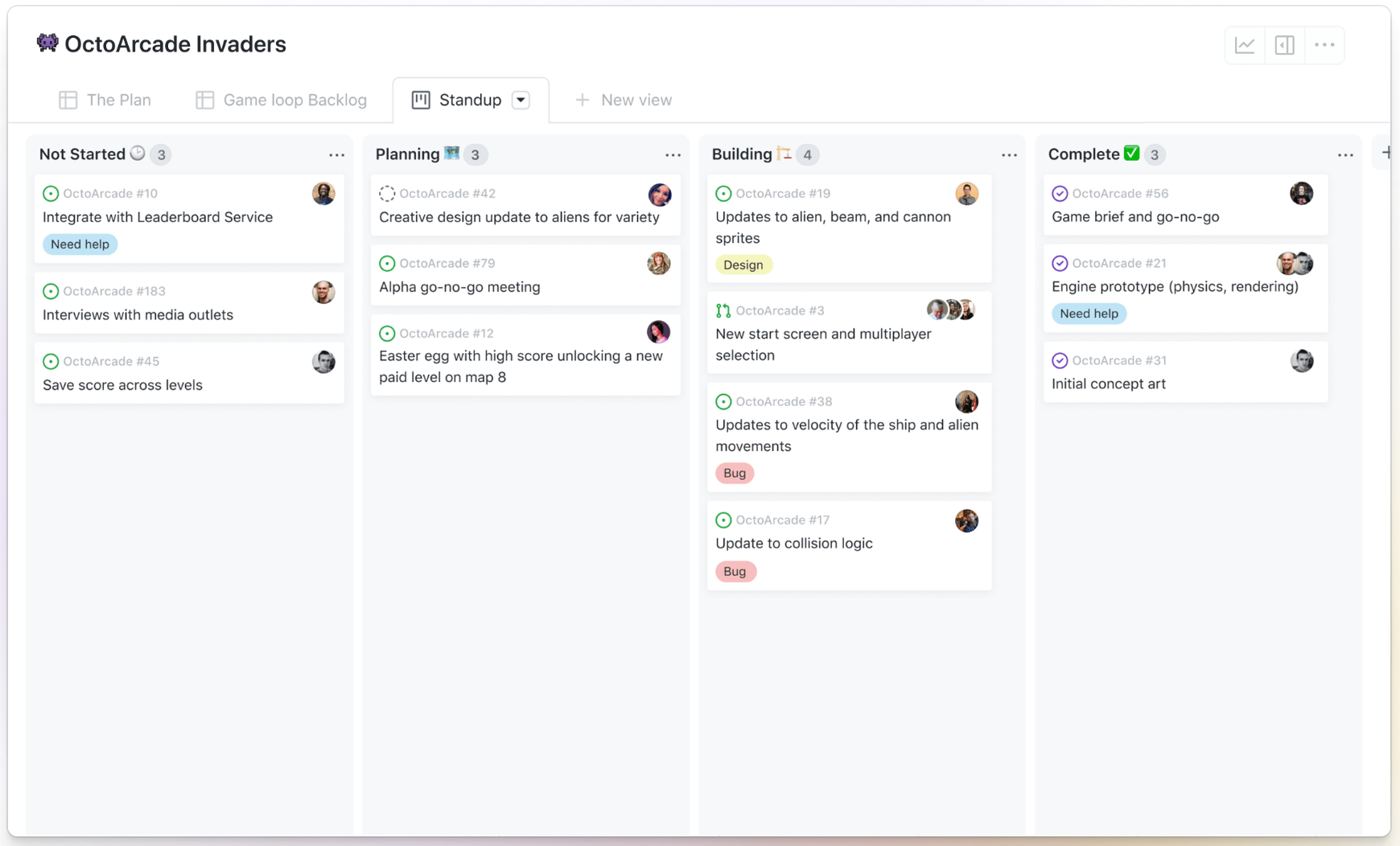Click the Design label on sprites card

click(743, 265)
